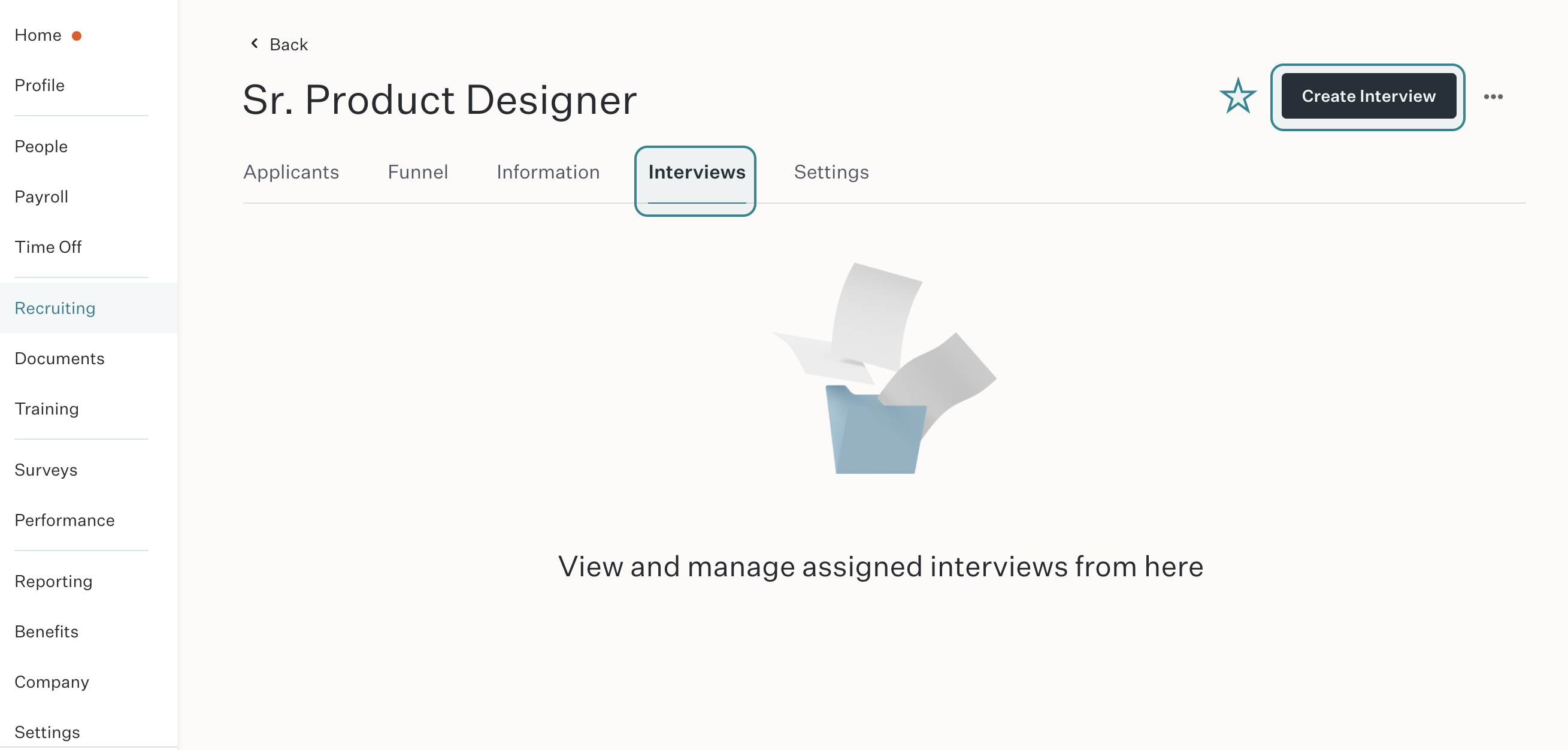Click the orange Home notification dot
The height and width of the screenshot is (750, 1568).
click(77, 36)
